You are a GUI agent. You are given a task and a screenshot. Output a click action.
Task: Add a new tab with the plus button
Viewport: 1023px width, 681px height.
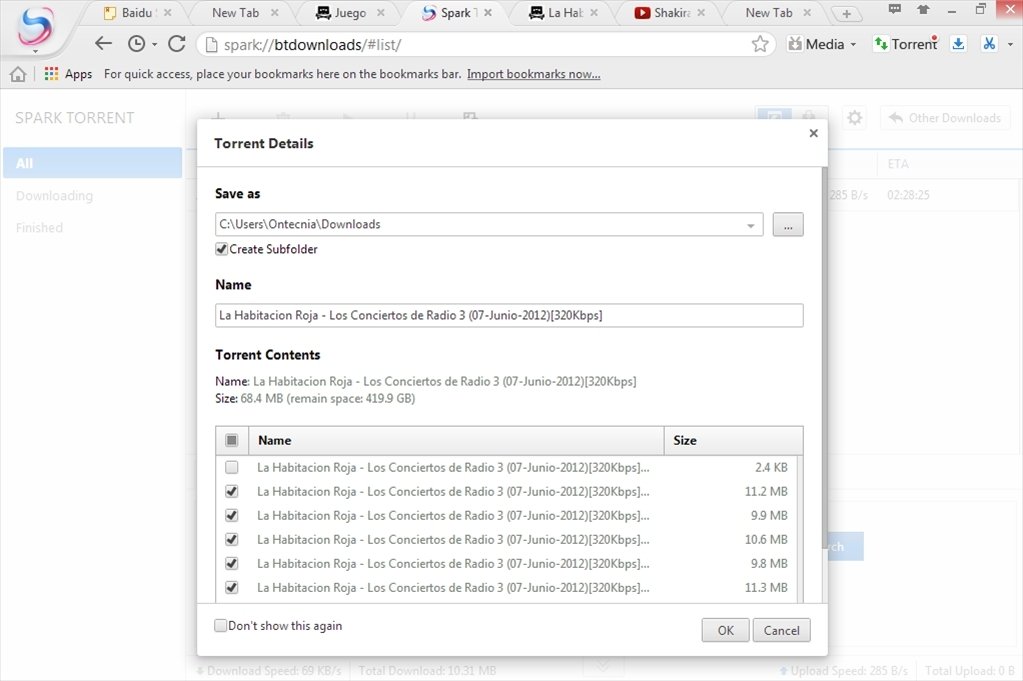click(x=846, y=14)
